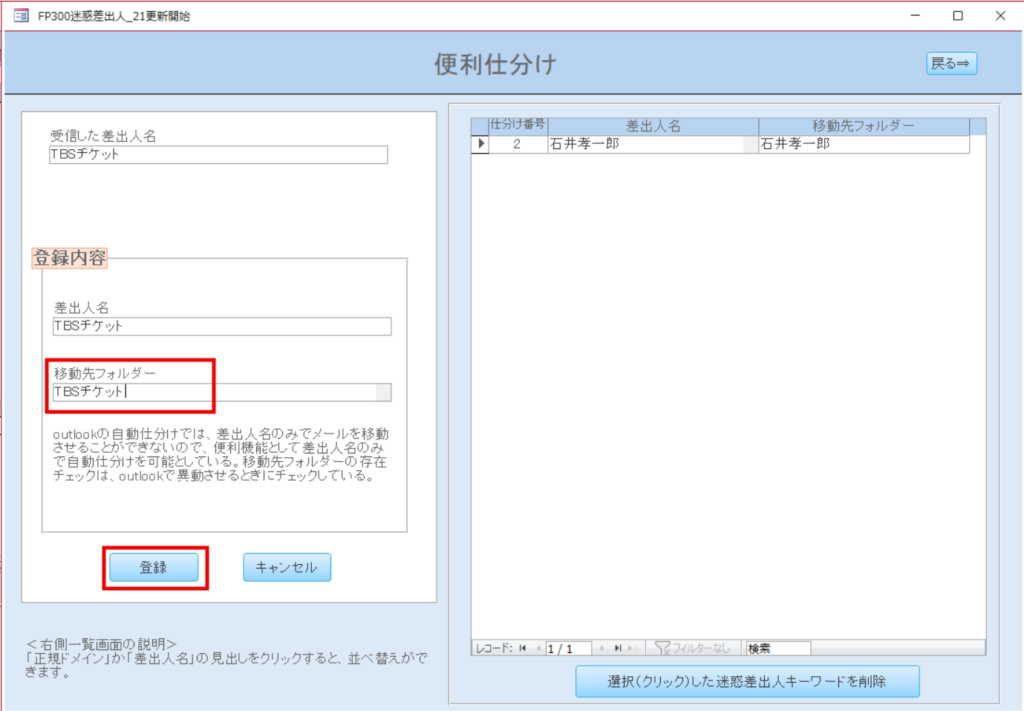Go to next record arrow
This screenshot has width=1024, height=711.
(x=602, y=648)
